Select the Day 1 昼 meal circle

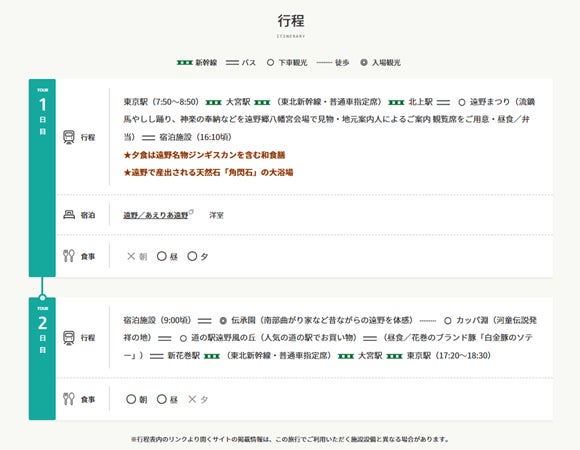coord(162,256)
